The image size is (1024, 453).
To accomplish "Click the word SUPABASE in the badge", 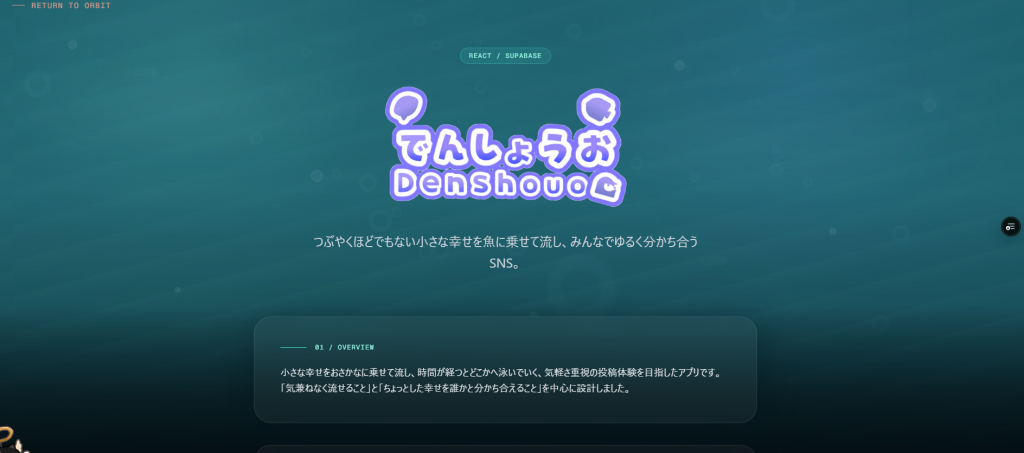I will pos(522,56).
